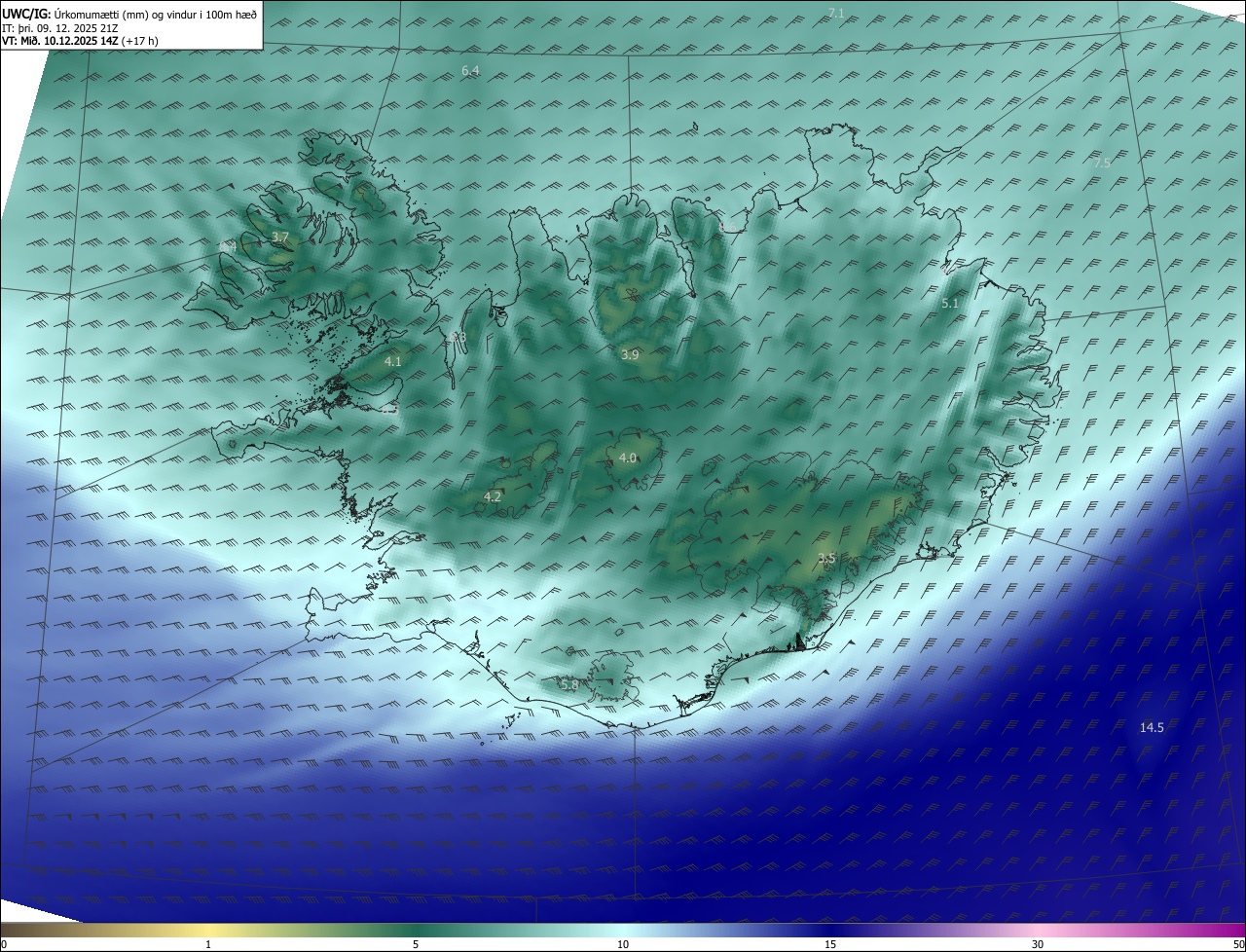Viewport: 1246px width, 952px height.
Task: Click the title 'UWC/IG: Úrkomumætti (mm) og vindur'
Action: point(129,14)
